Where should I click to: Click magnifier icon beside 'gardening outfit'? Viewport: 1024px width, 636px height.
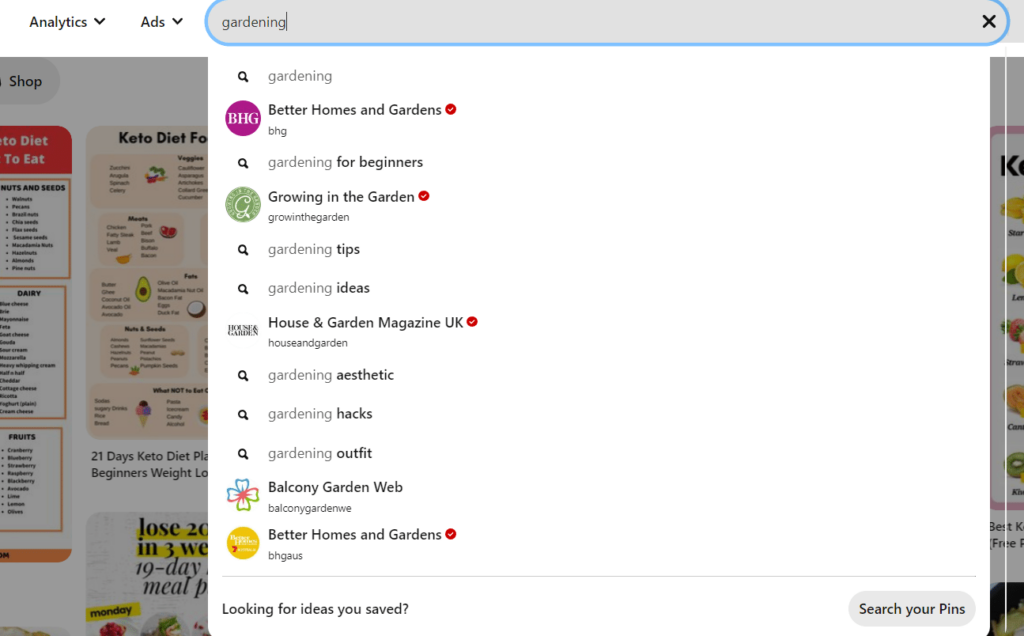tap(242, 454)
